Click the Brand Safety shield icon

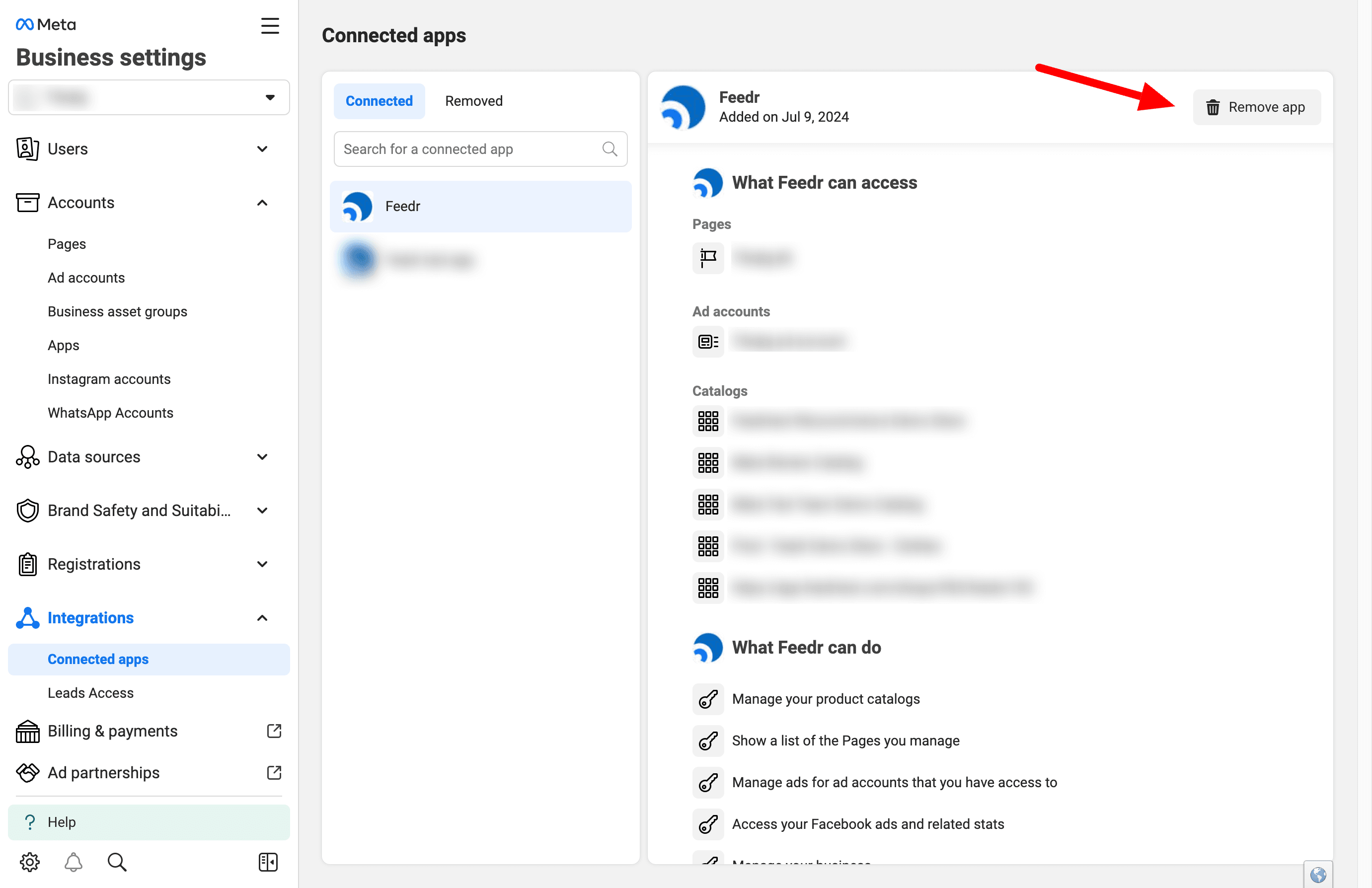[x=26, y=510]
